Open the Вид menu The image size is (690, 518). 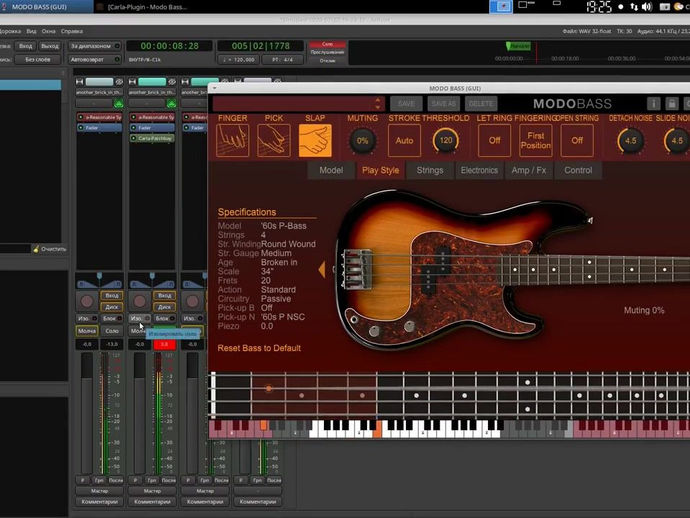31,31
